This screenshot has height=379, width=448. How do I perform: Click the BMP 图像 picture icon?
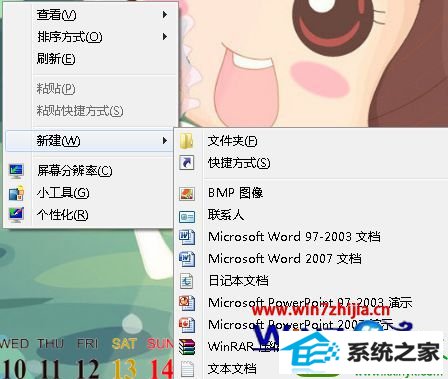click(x=187, y=193)
